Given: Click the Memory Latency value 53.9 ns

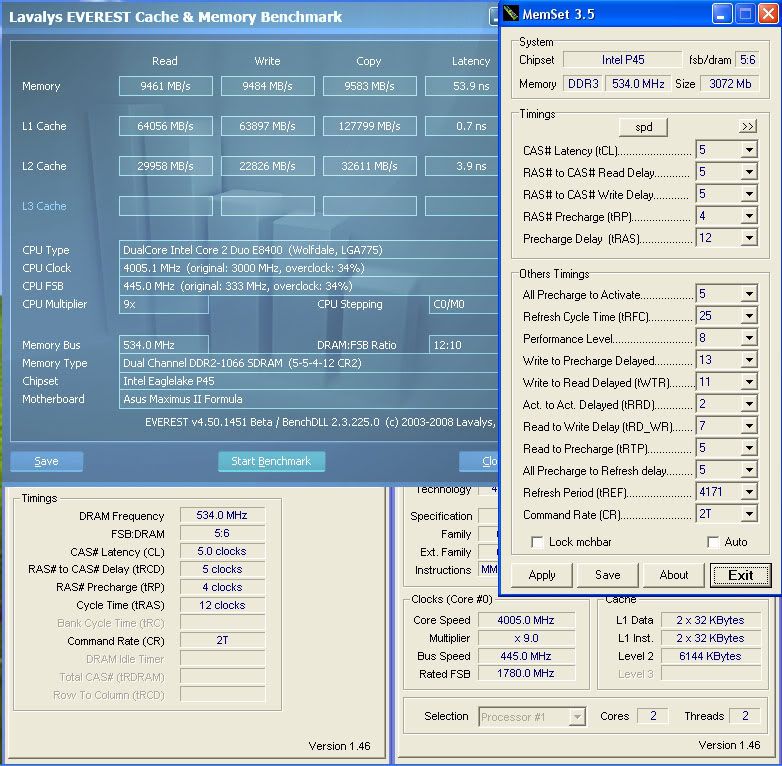Looking at the screenshot, I should (x=462, y=86).
